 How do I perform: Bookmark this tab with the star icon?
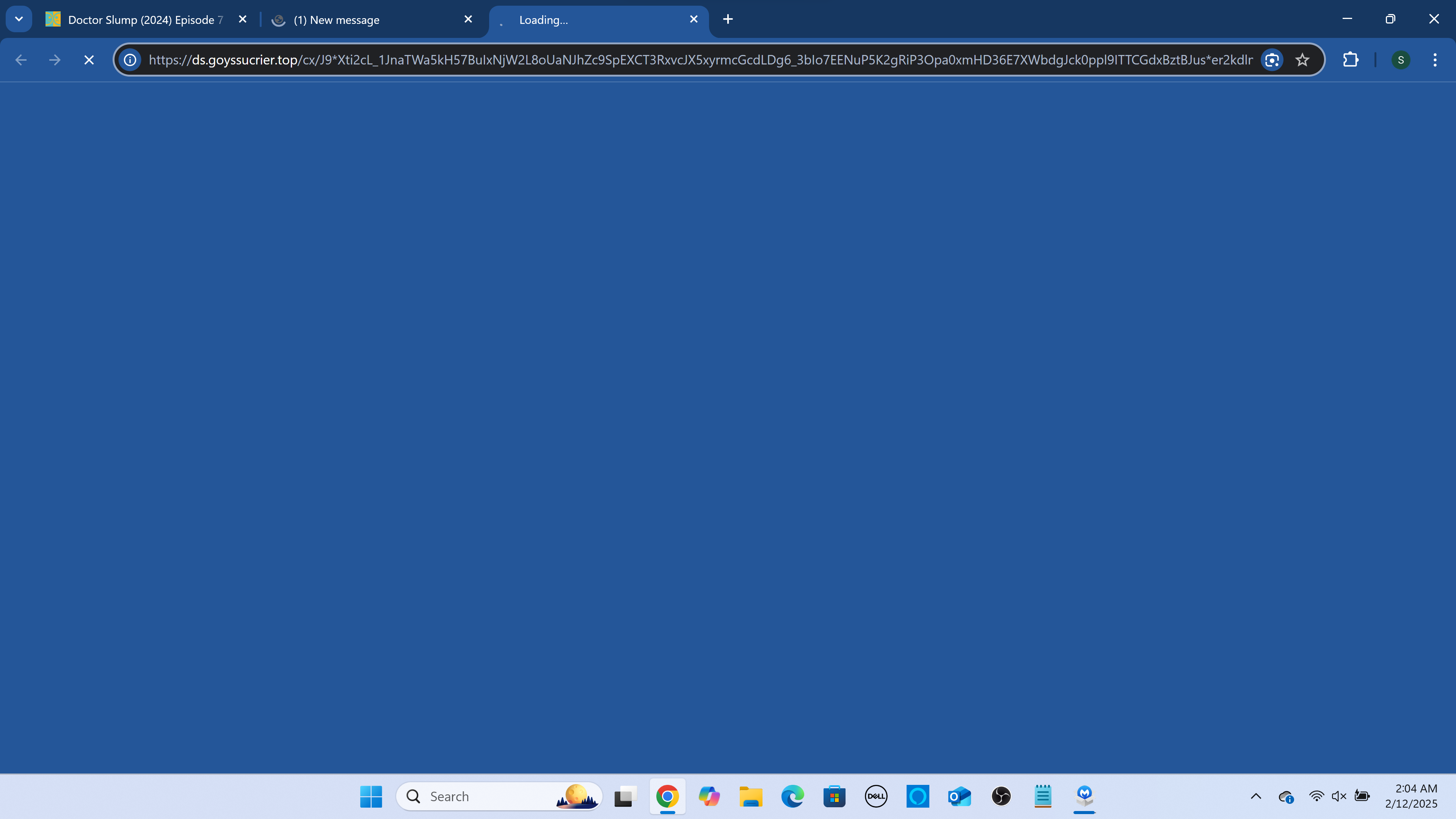(x=1302, y=60)
